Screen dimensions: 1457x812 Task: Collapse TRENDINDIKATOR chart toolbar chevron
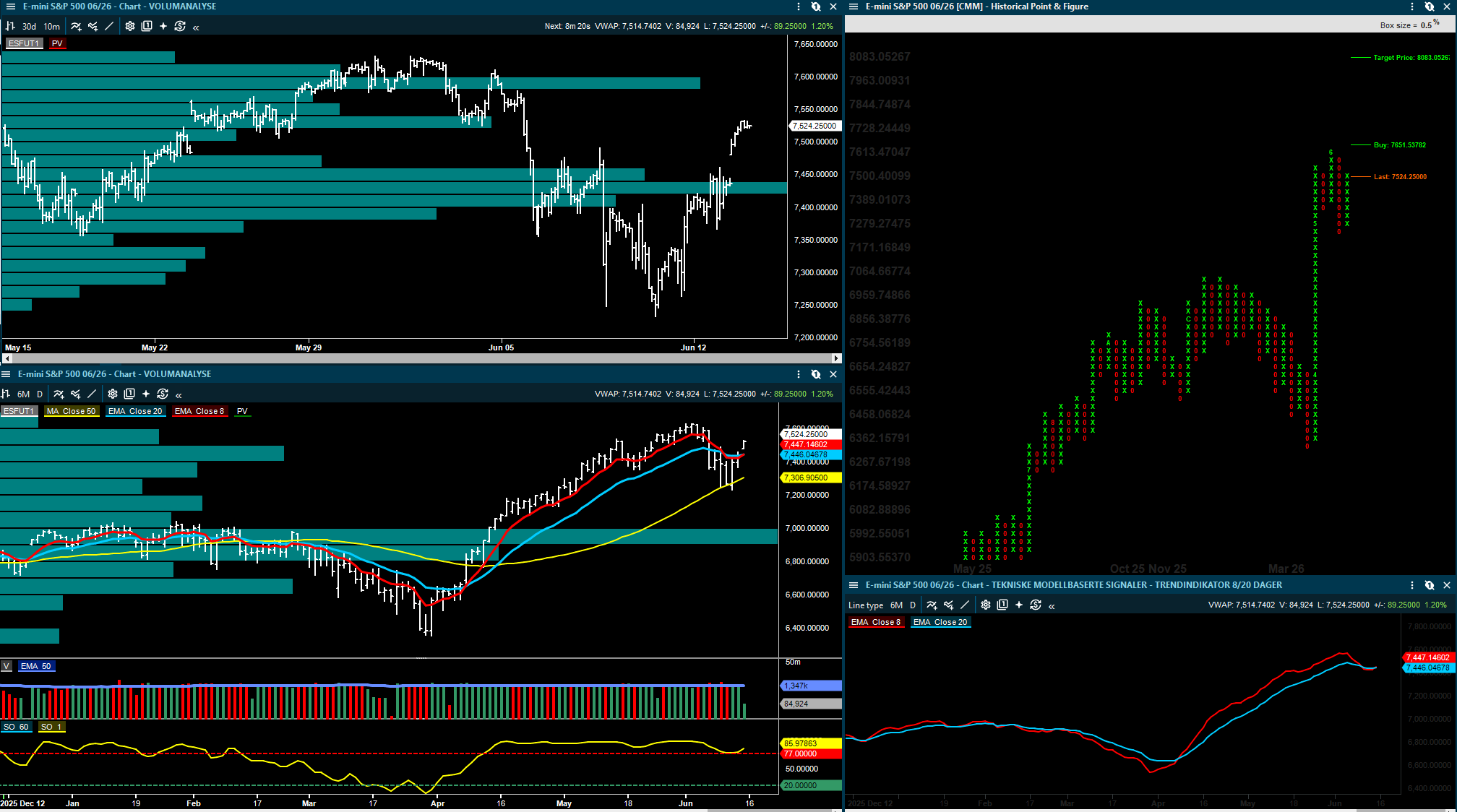pos(1052,606)
